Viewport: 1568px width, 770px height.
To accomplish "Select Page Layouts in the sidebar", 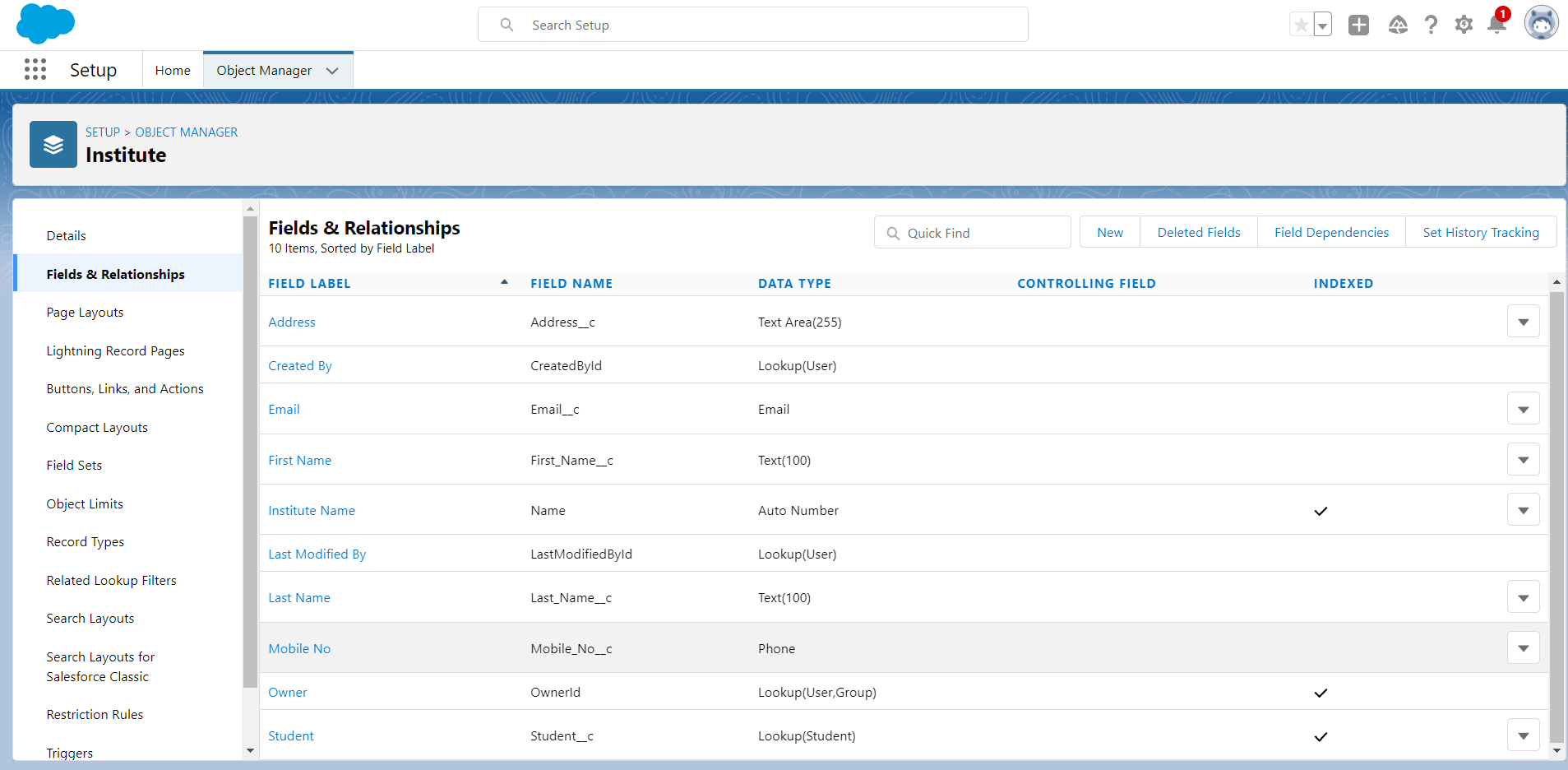I will coord(85,313).
